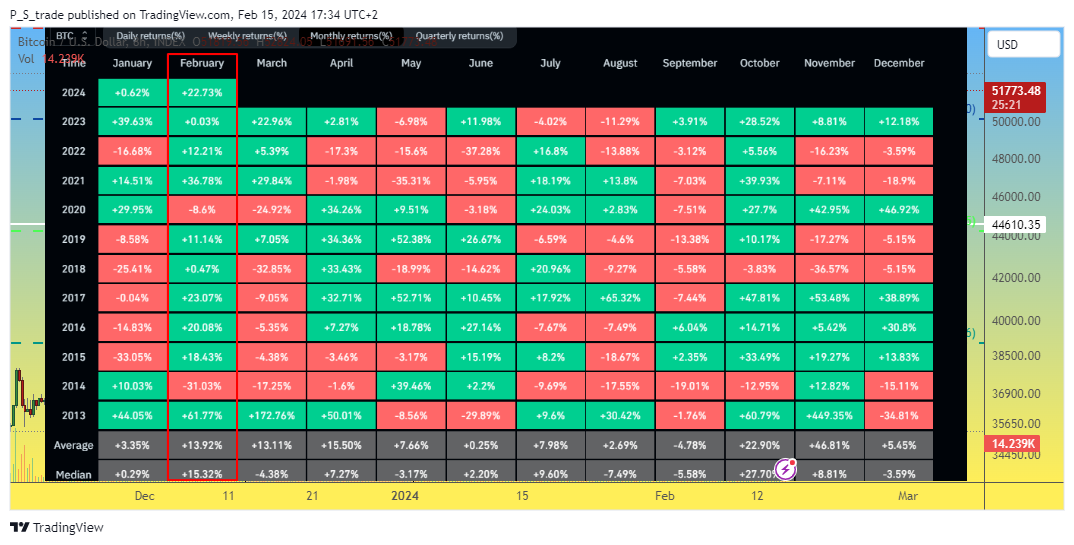This screenshot has width=1074, height=545.
Task: Click the -36.57% November 2018 cell
Action: pyautogui.click(x=829, y=269)
